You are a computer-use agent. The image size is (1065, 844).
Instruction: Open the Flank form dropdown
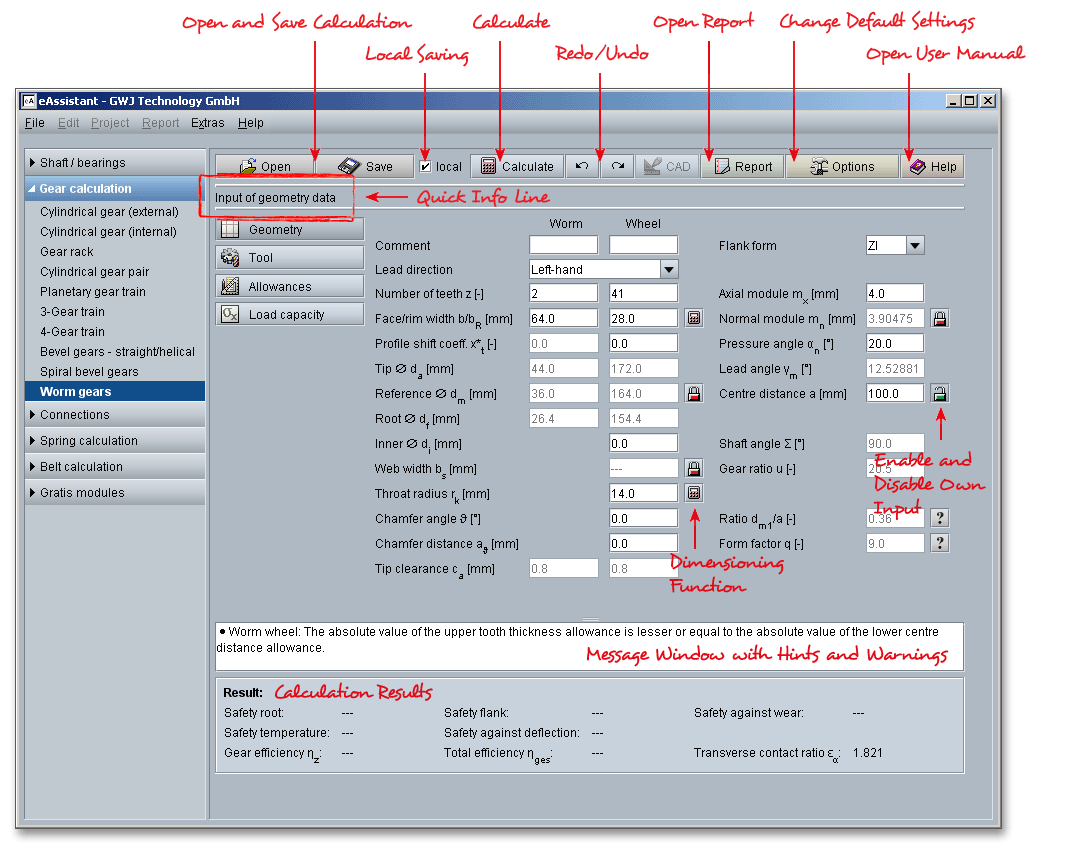click(914, 246)
